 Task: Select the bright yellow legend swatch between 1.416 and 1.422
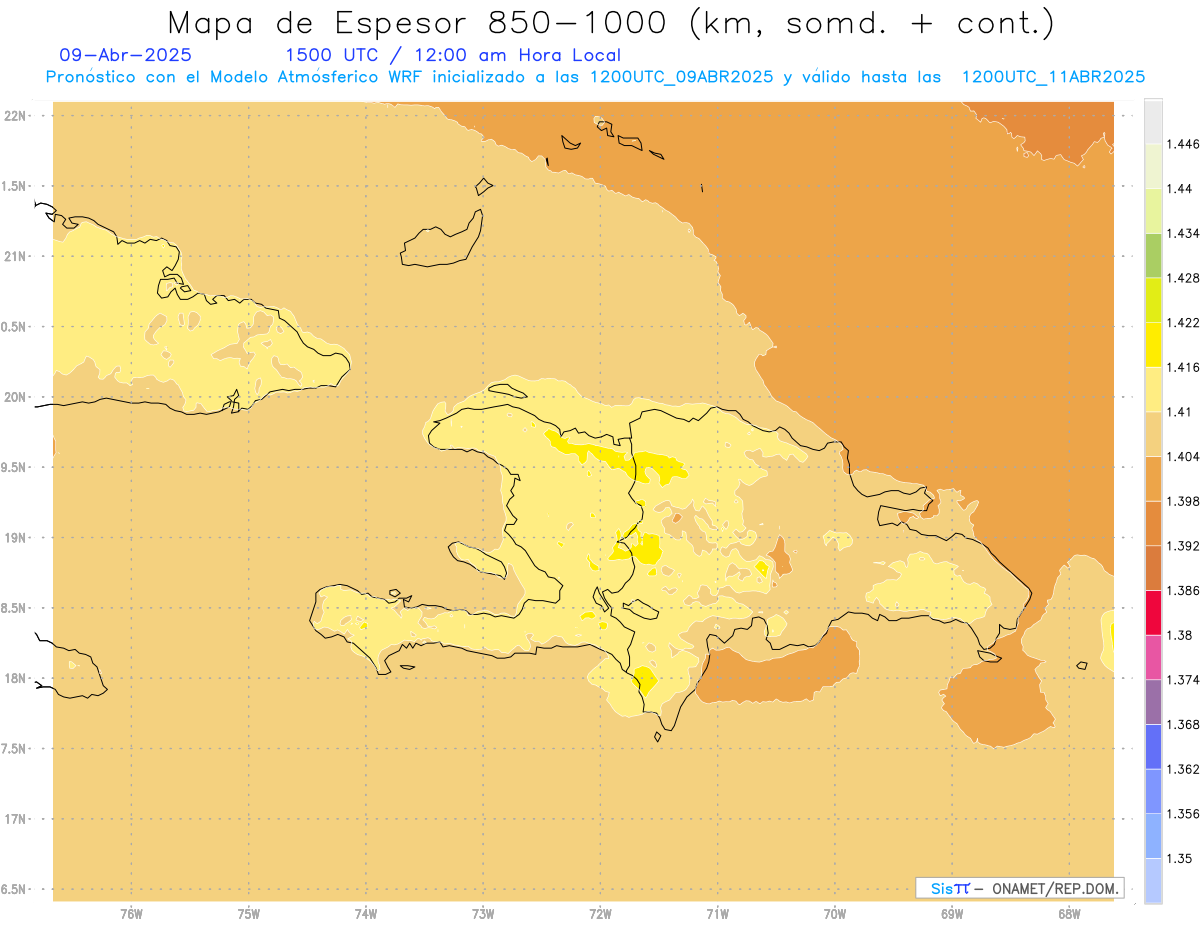(x=1153, y=344)
